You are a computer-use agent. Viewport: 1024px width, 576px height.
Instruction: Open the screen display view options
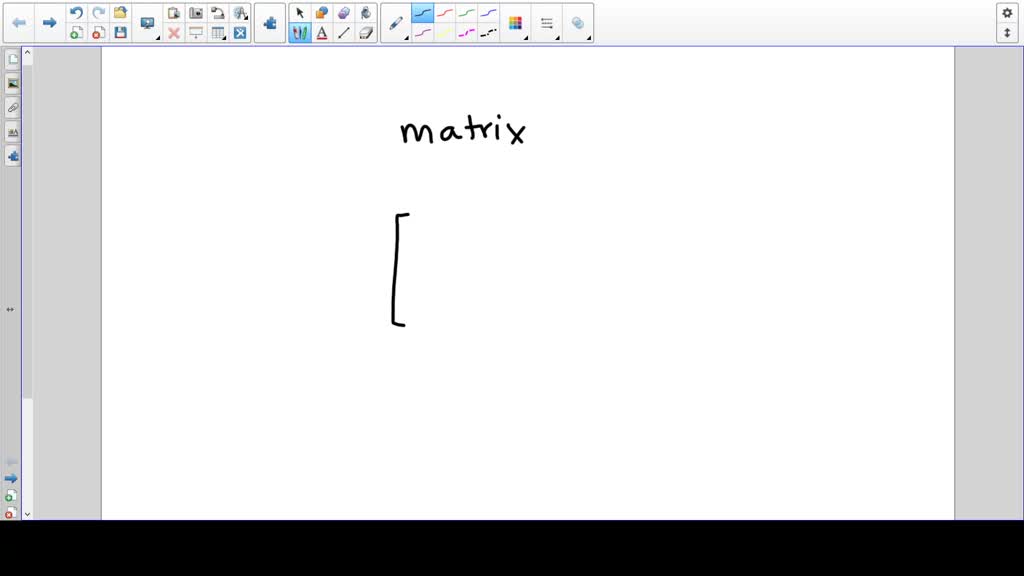(x=148, y=24)
